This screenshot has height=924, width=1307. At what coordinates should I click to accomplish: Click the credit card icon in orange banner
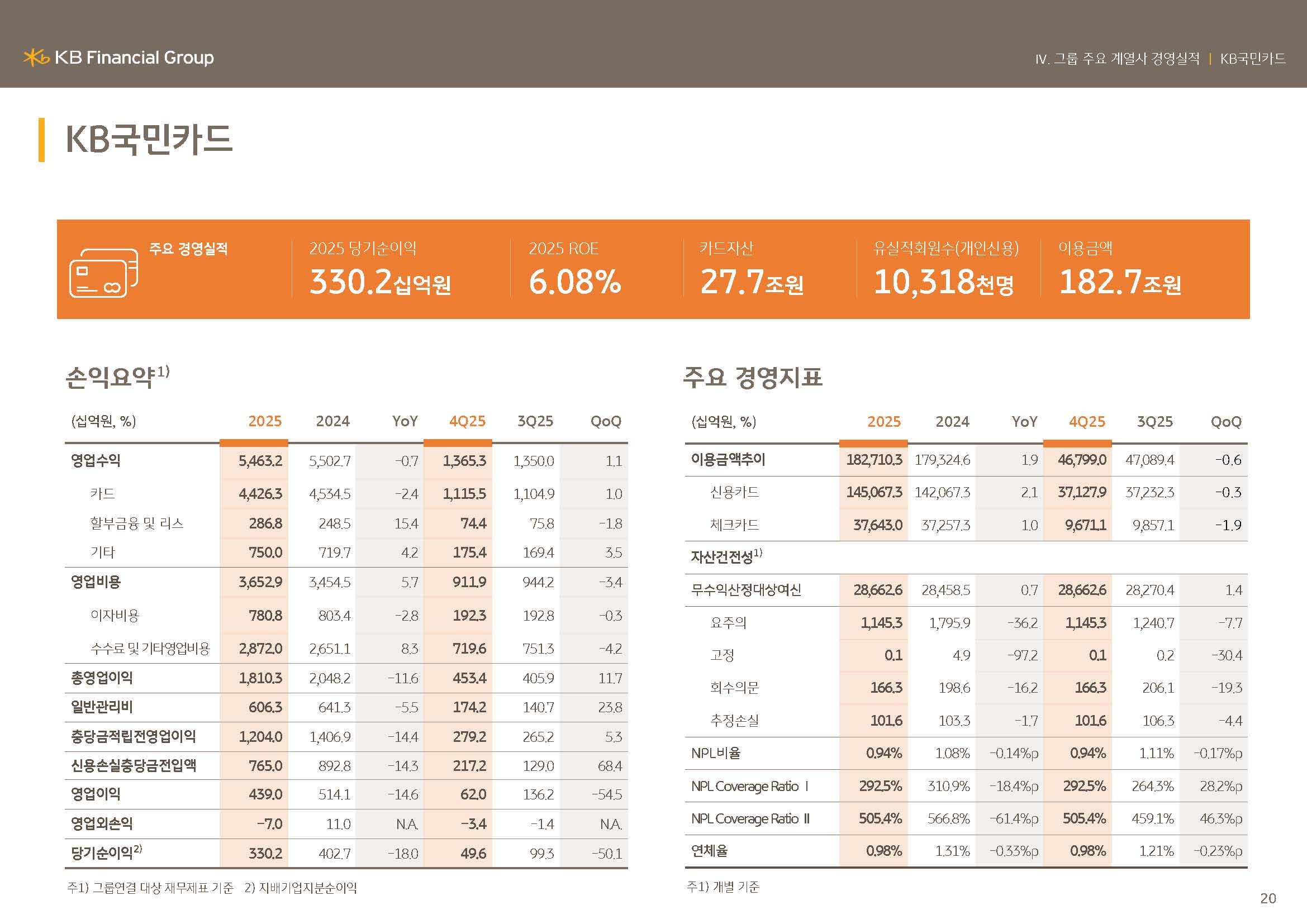(103, 273)
